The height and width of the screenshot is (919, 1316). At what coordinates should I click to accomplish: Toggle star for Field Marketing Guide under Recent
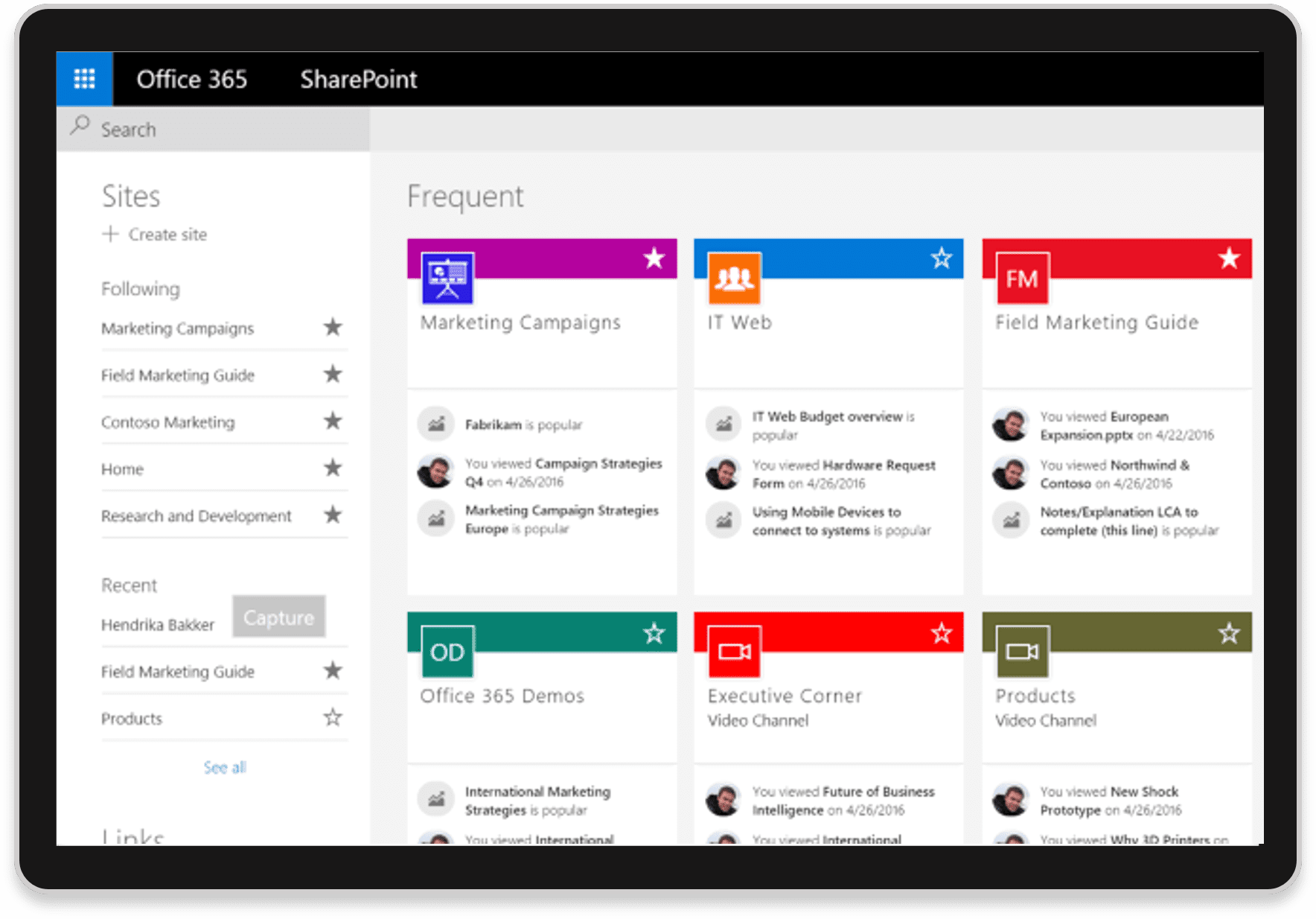click(x=333, y=670)
